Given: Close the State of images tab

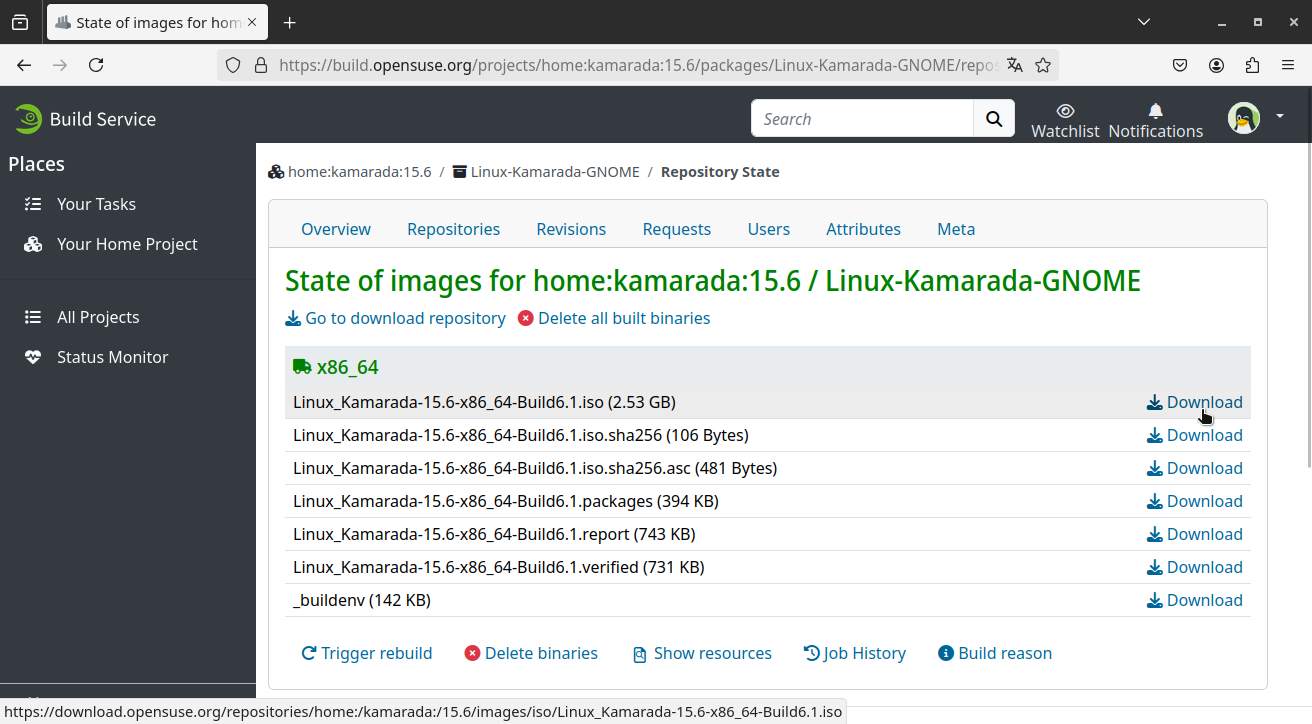Looking at the screenshot, I should pos(253,22).
